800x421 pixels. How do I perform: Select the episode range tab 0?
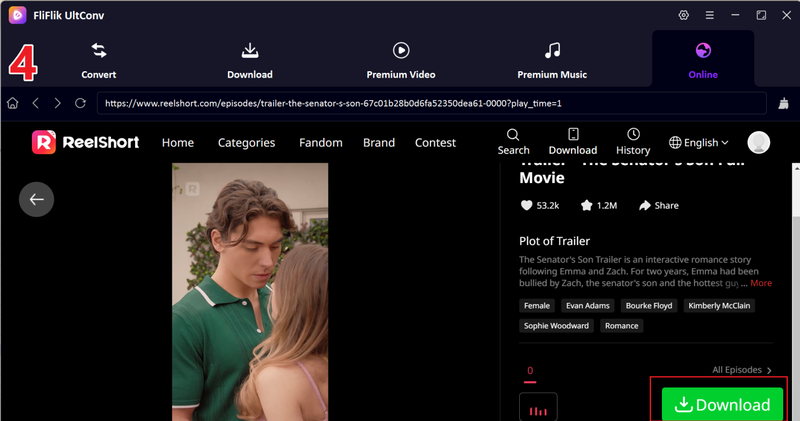(530, 371)
